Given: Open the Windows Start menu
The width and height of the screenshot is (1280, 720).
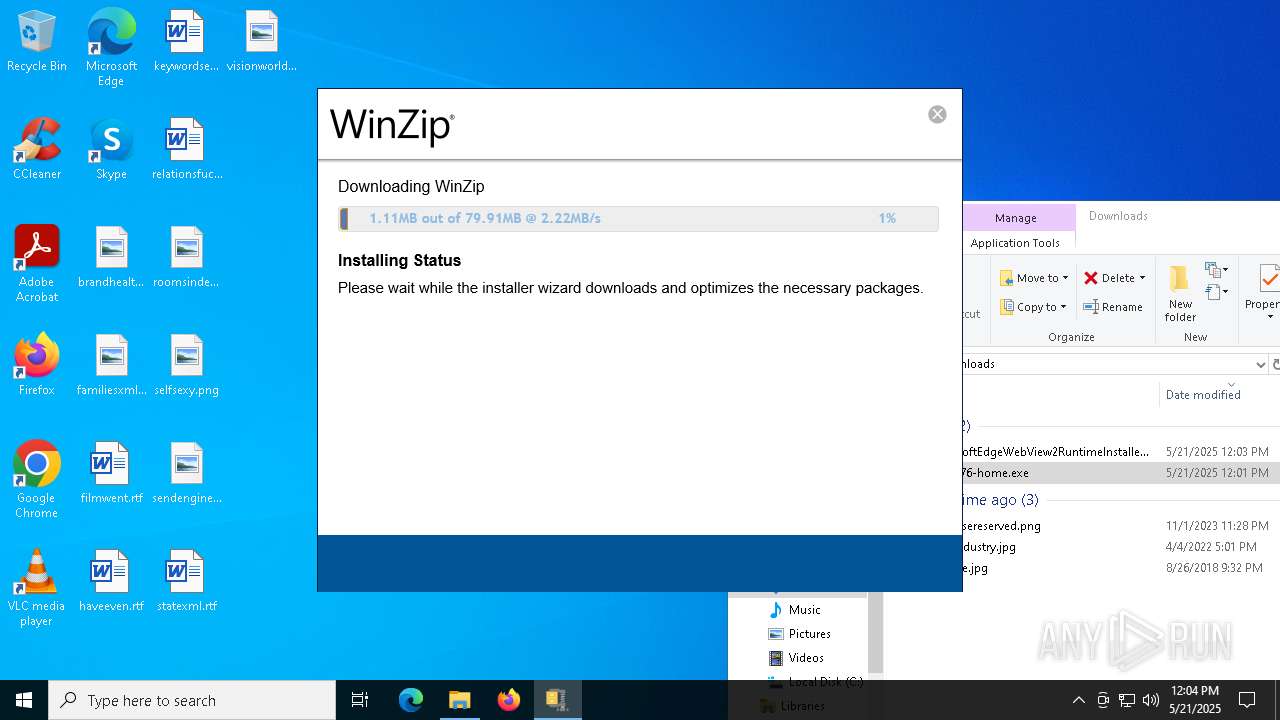Looking at the screenshot, I should (x=24, y=700).
